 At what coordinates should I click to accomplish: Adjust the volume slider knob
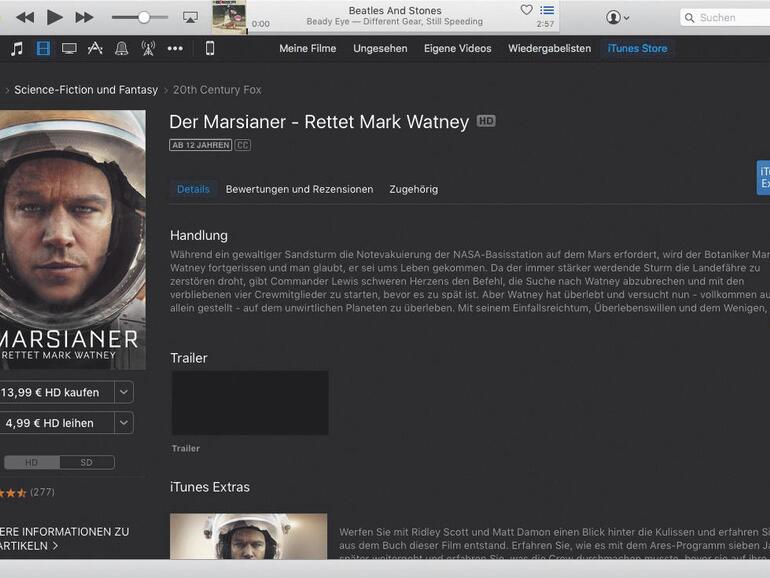pyautogui.click(x=143, y=18)
